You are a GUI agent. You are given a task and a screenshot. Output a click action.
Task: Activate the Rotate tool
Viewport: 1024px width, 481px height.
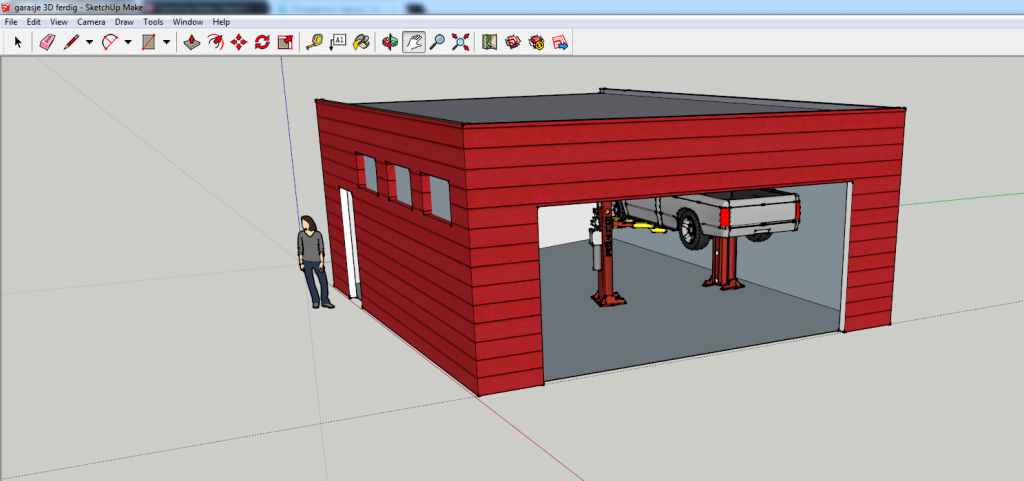[262, 42]
